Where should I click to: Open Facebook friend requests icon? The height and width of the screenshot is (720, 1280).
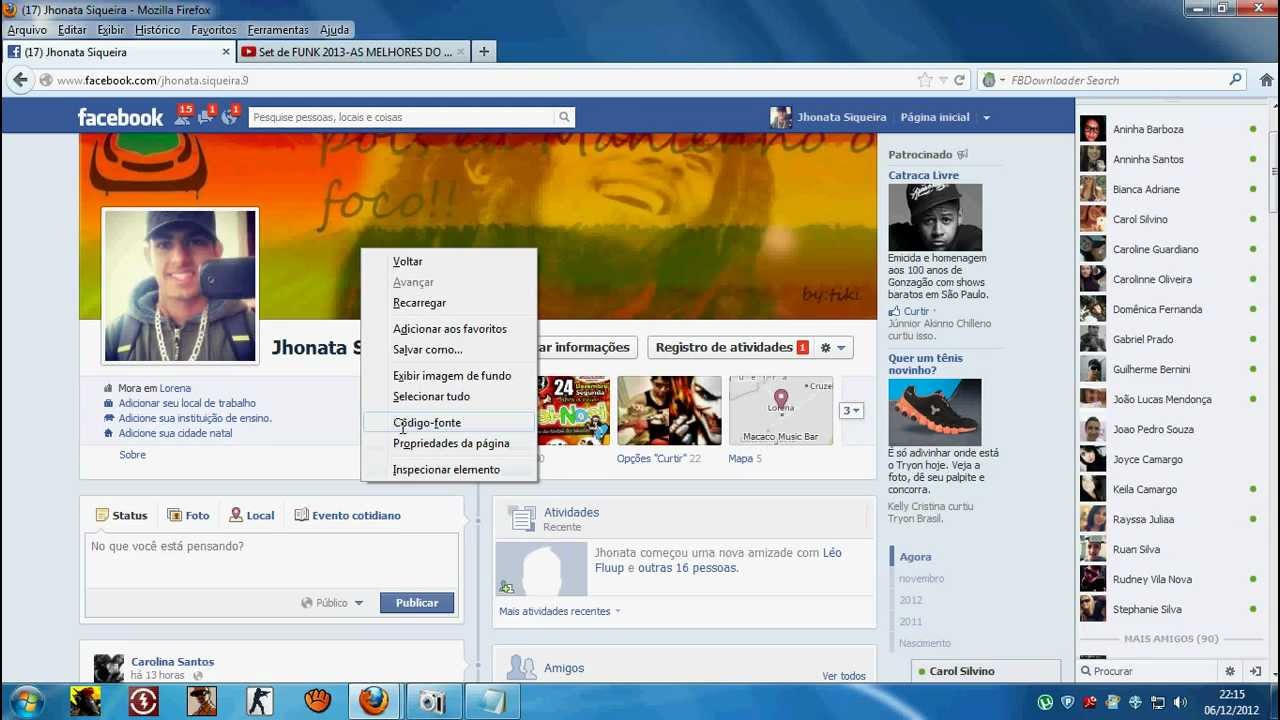182,117
